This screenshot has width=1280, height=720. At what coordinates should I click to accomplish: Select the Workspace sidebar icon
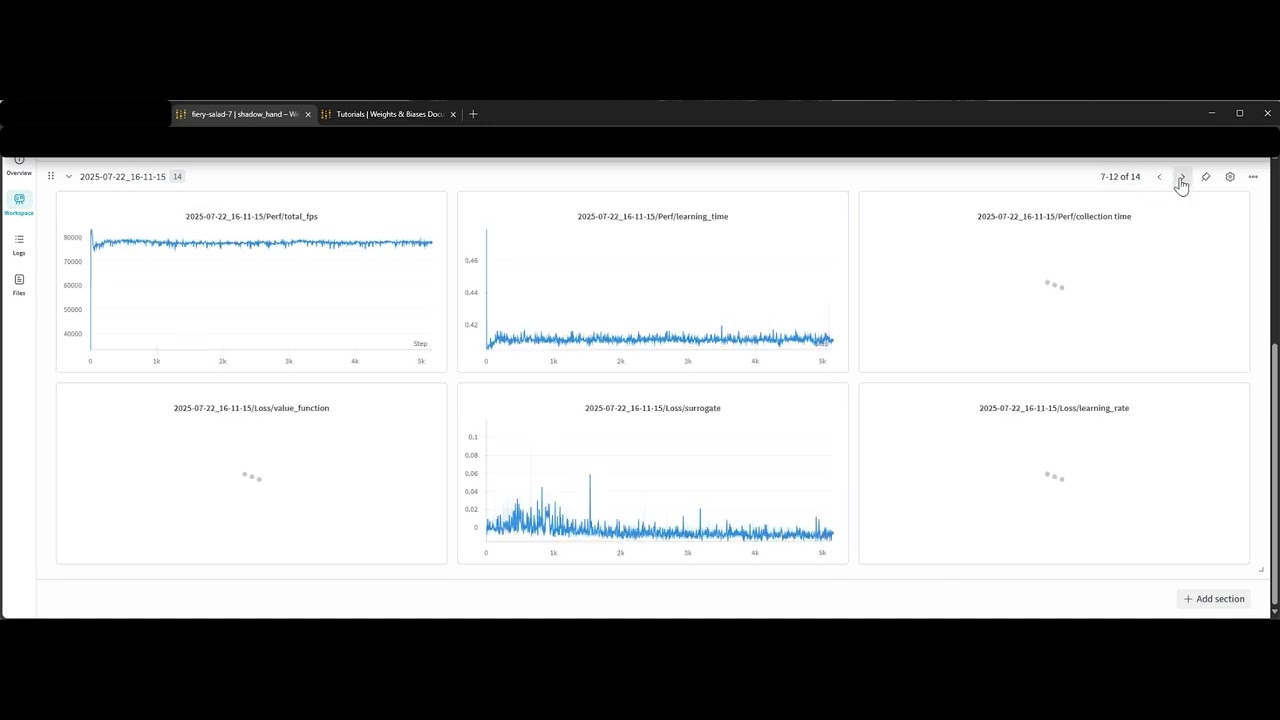click(x=19, y=204)
